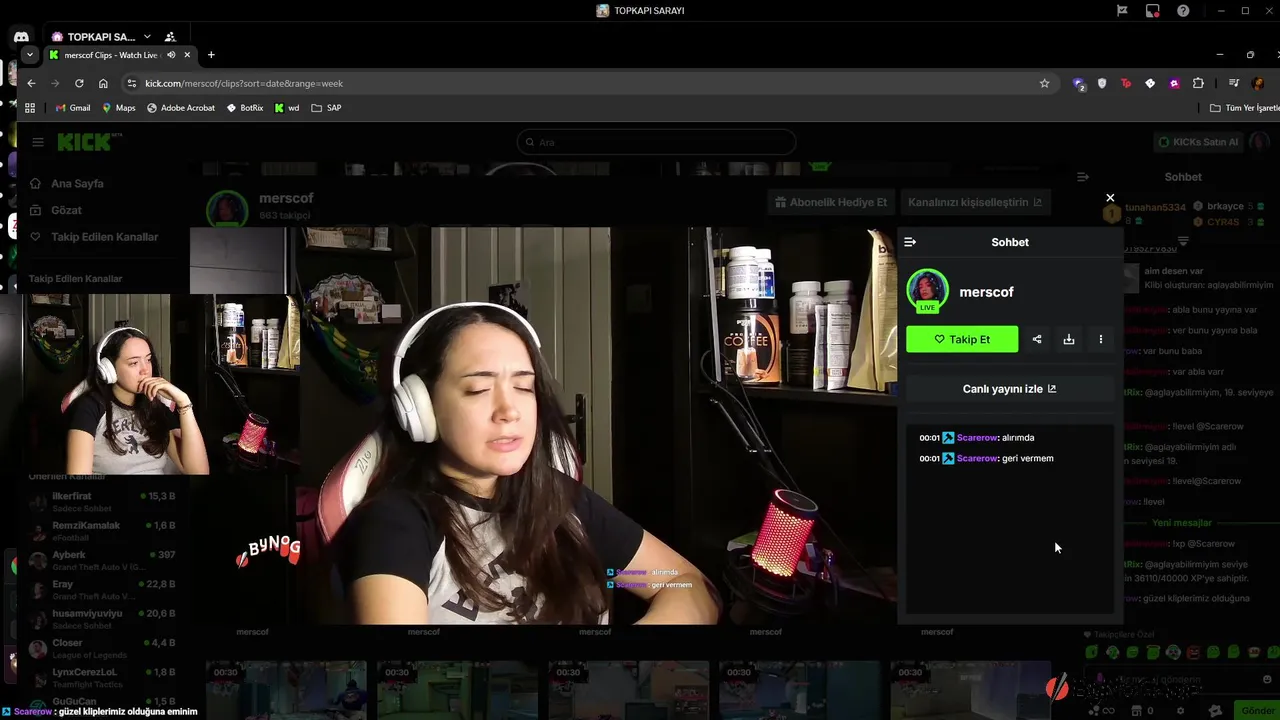Select chat message 'geri vermem' in clip
The width and height of the screenshot is (1280, 720).
pyautogui.click(x=1027, y=458)
